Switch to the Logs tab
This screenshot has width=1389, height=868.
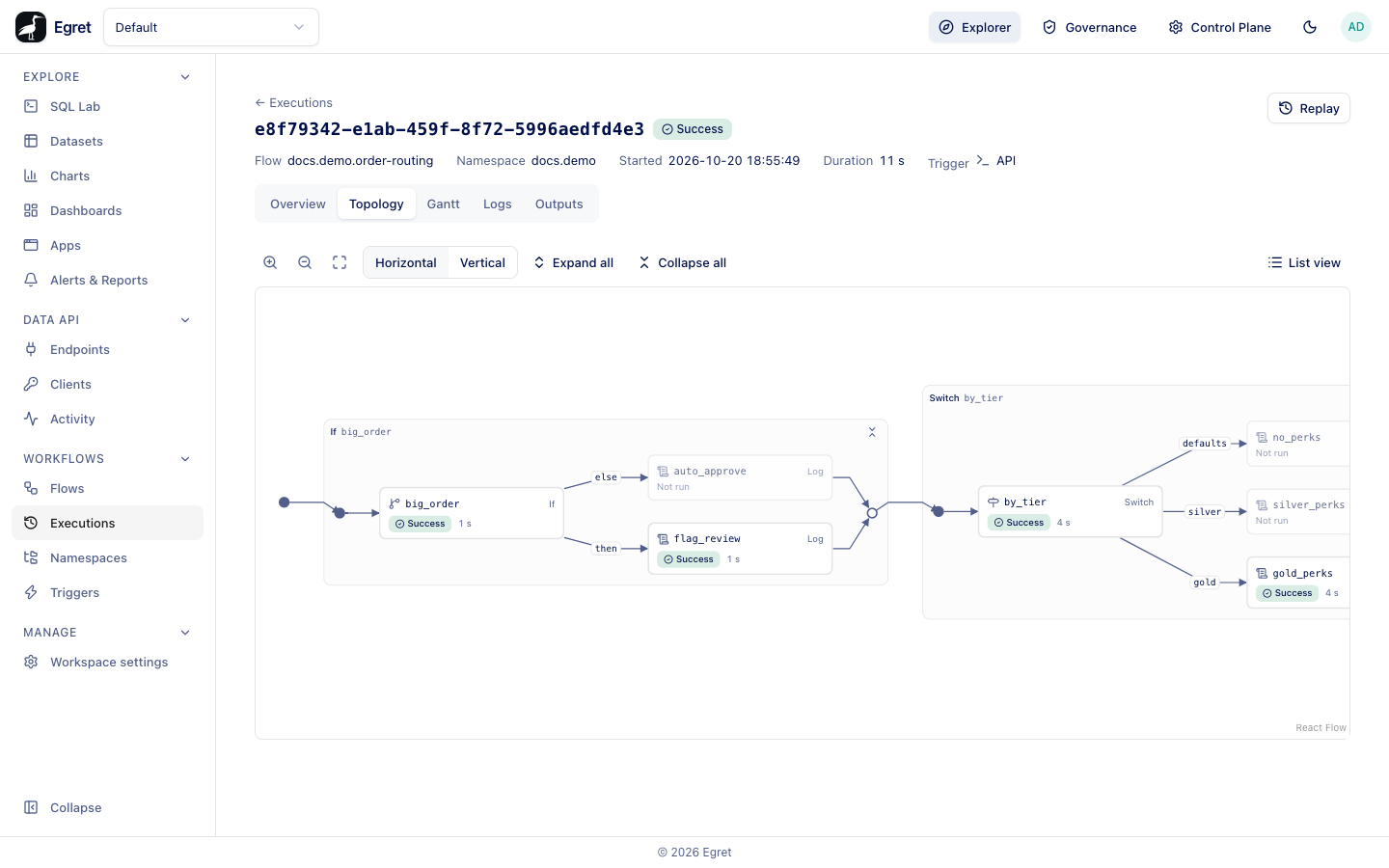[498, 203]
